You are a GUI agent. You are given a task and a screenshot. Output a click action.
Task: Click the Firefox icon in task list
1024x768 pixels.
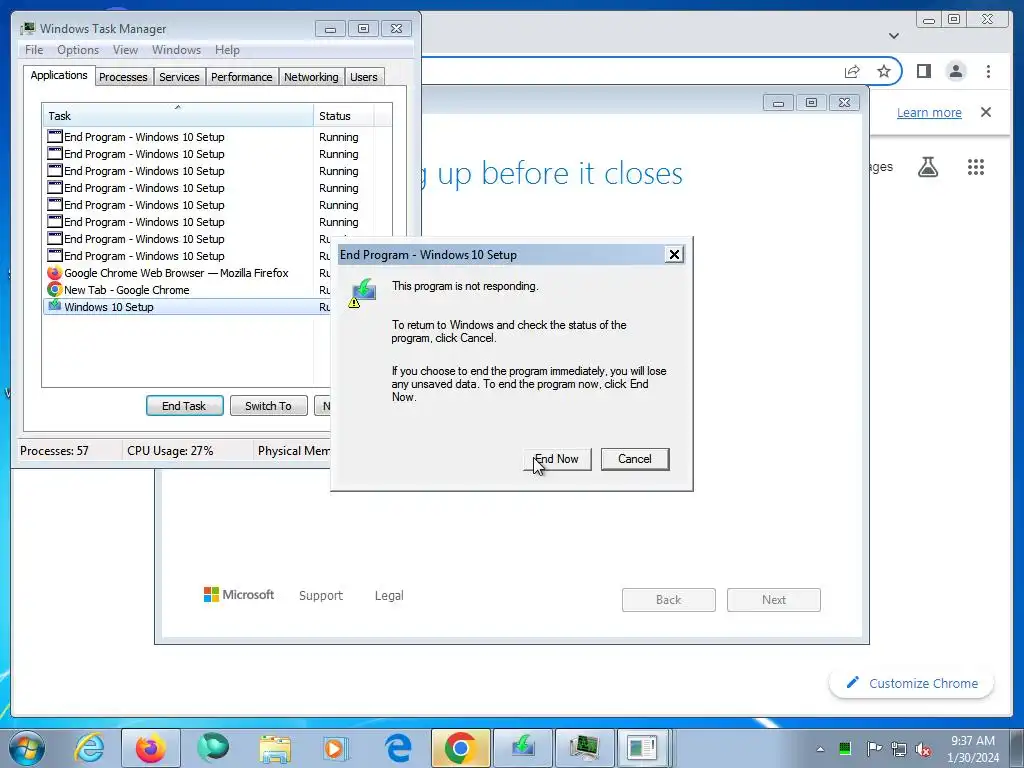coord(55,273)
